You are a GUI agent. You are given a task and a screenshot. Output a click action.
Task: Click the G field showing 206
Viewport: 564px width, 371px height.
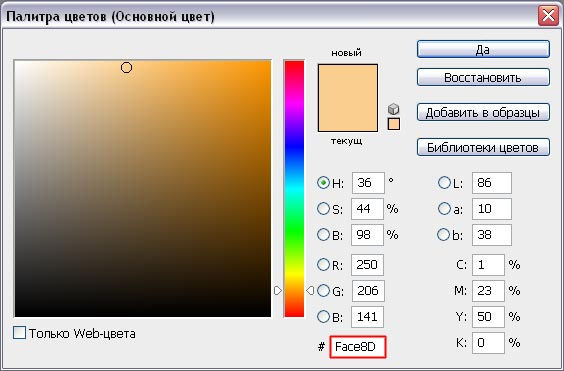click(x=368, y=291)
